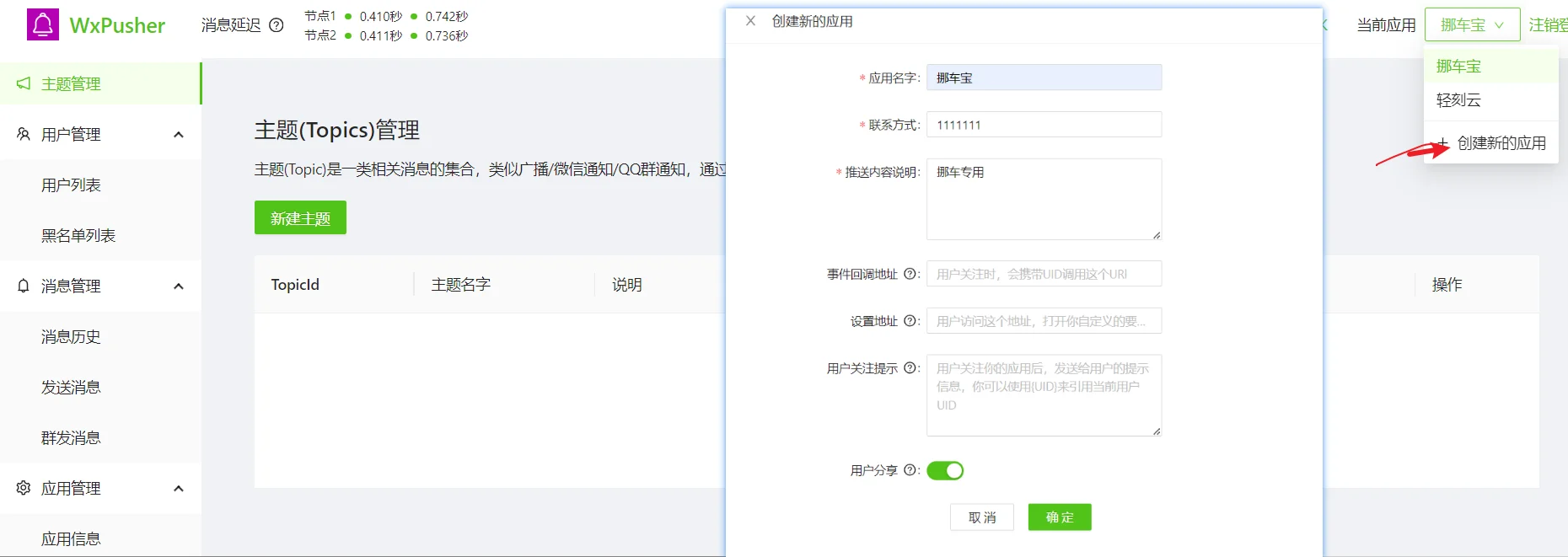
Task: Collapse the 用户管理 sidebar section
Action: (179, 135)
